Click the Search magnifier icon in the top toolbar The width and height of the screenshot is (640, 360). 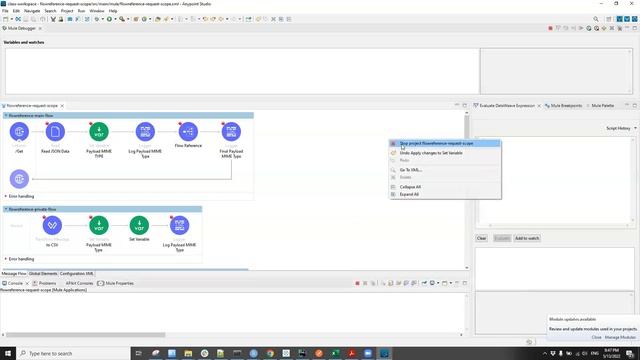point(596,19)
